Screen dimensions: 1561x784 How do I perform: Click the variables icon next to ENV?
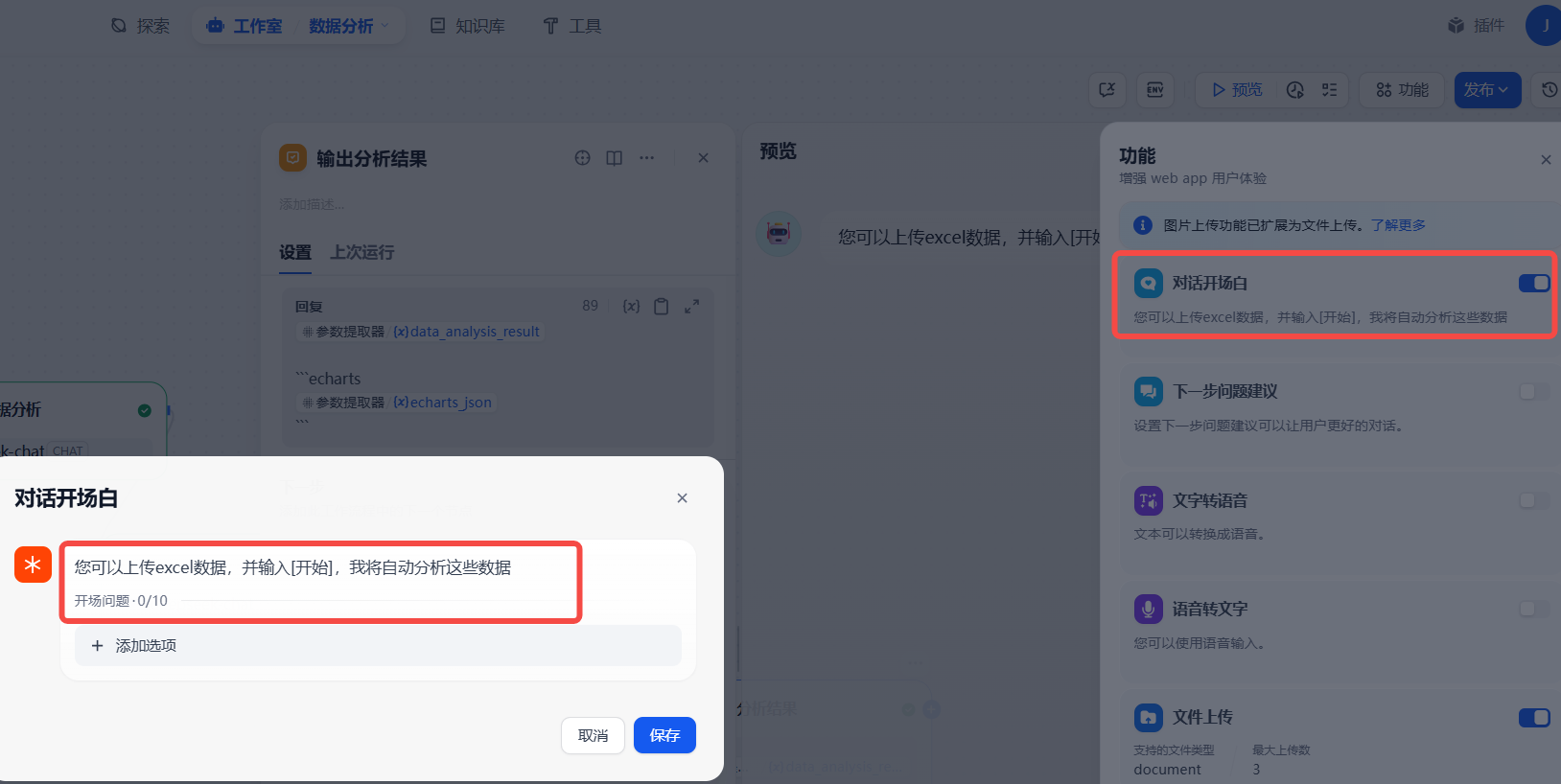coord(1107,90)
